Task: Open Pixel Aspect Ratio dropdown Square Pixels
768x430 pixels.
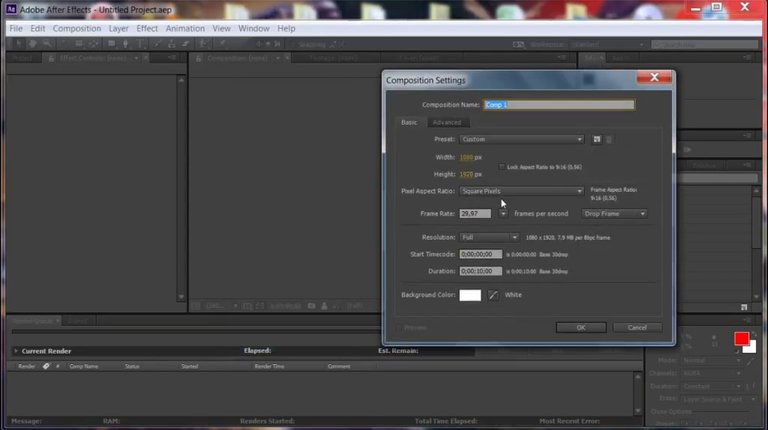Action: 522,191
